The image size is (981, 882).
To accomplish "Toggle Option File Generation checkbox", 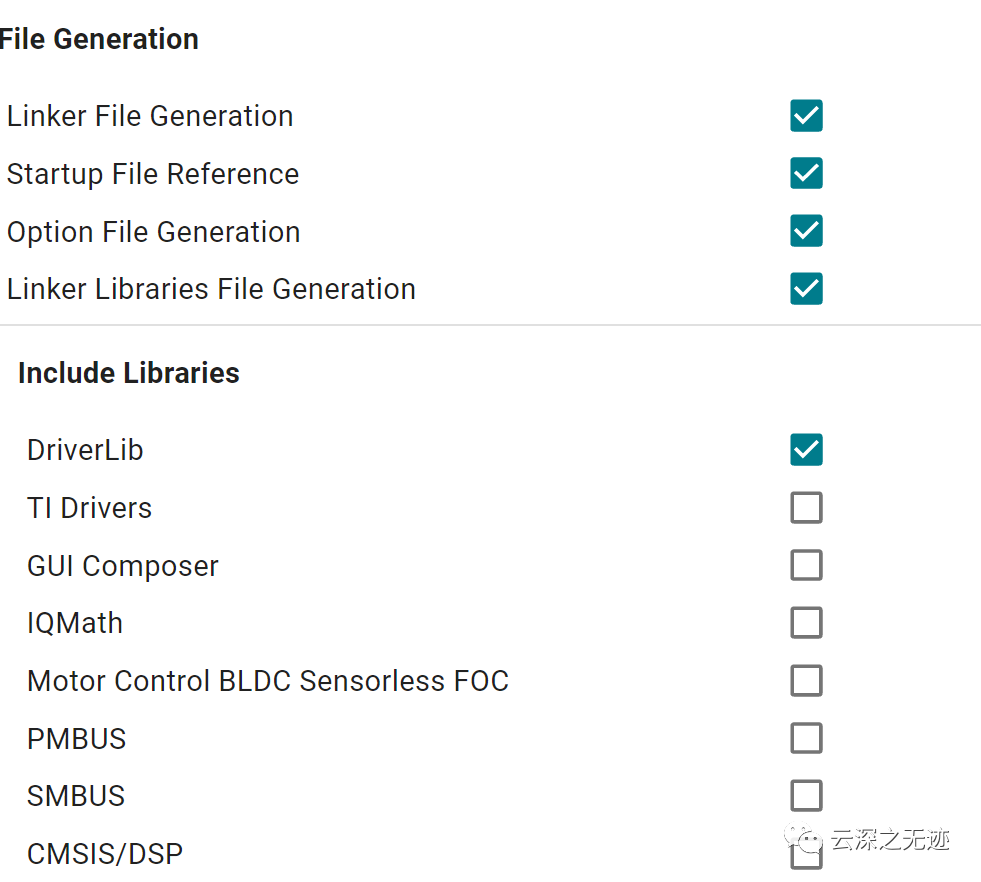I will 806,231.
